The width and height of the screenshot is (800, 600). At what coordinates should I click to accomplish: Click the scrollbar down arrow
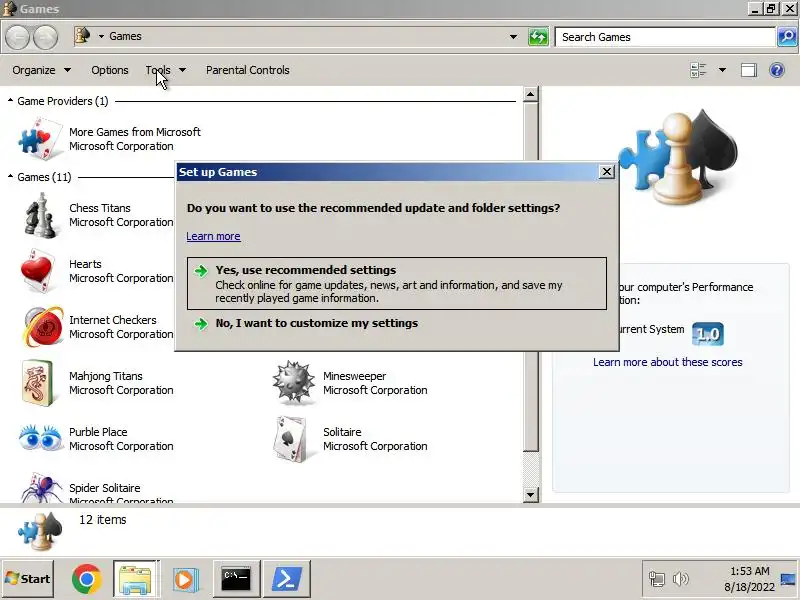click(531, 494)
